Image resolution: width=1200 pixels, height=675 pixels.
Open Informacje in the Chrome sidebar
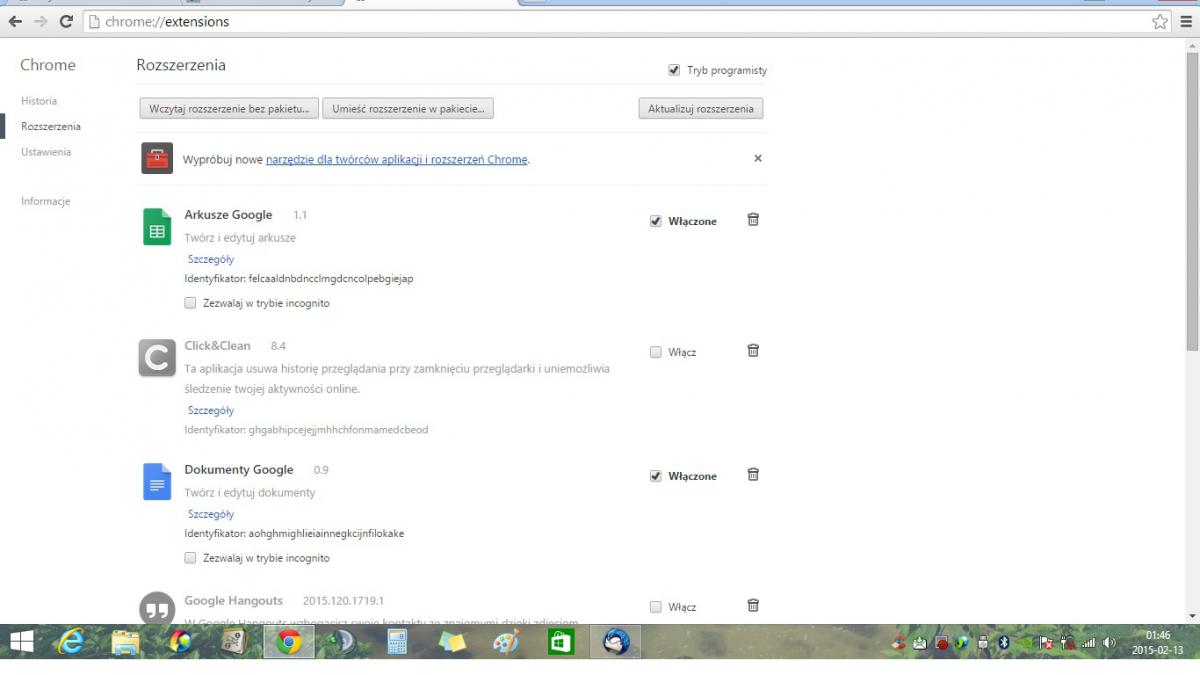click(x=46, y=201)
